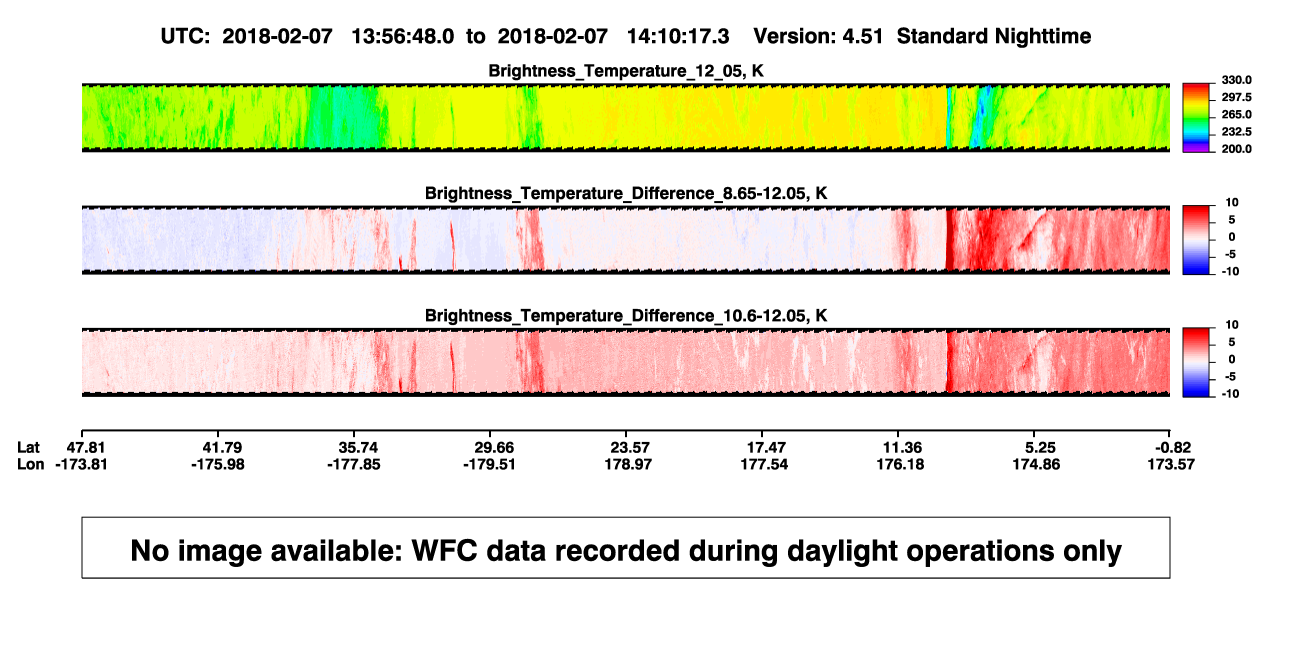Click the Lon axis label
This screenshot has width=1300, height=667.
point(30,464)
